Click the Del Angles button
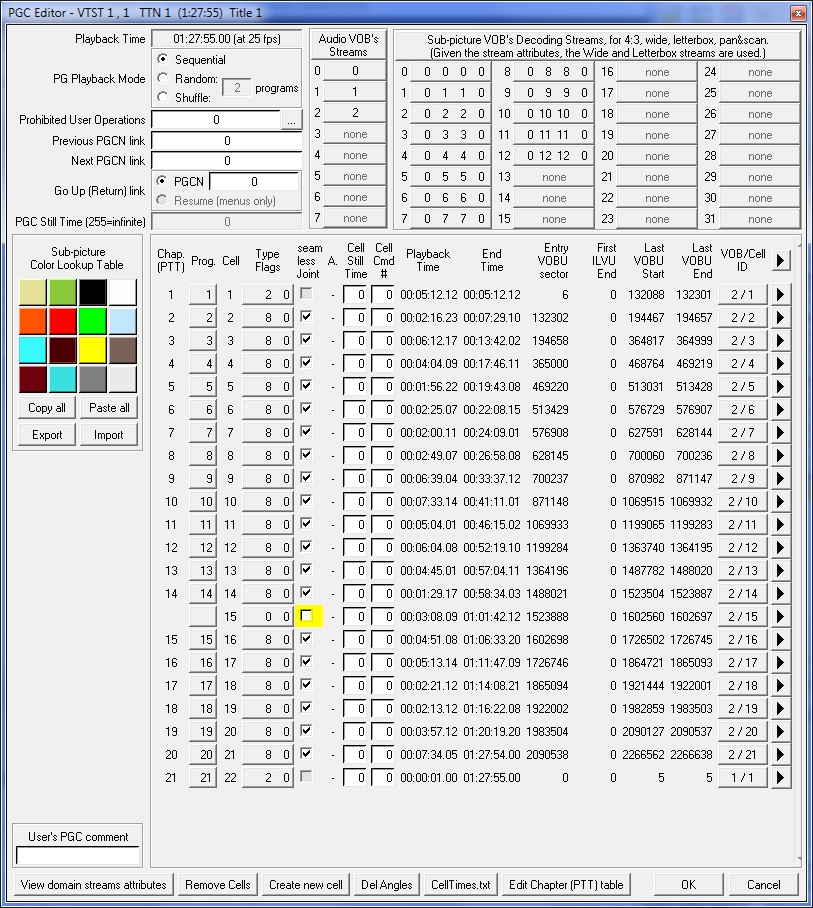Screen dimensions: 813x908 [x=387, y=885]
